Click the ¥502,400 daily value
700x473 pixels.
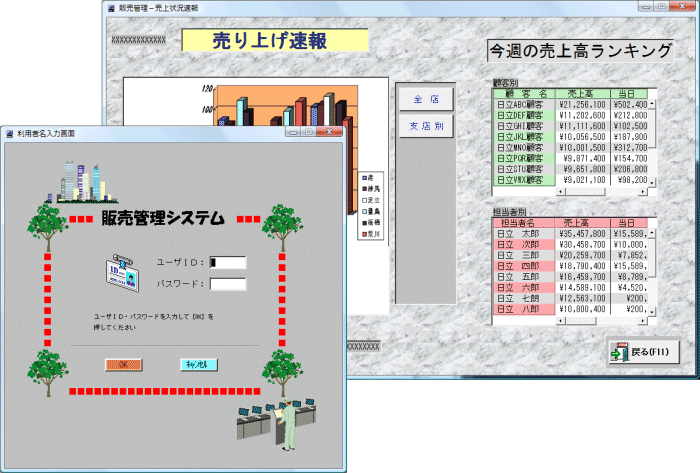(630, 104)
